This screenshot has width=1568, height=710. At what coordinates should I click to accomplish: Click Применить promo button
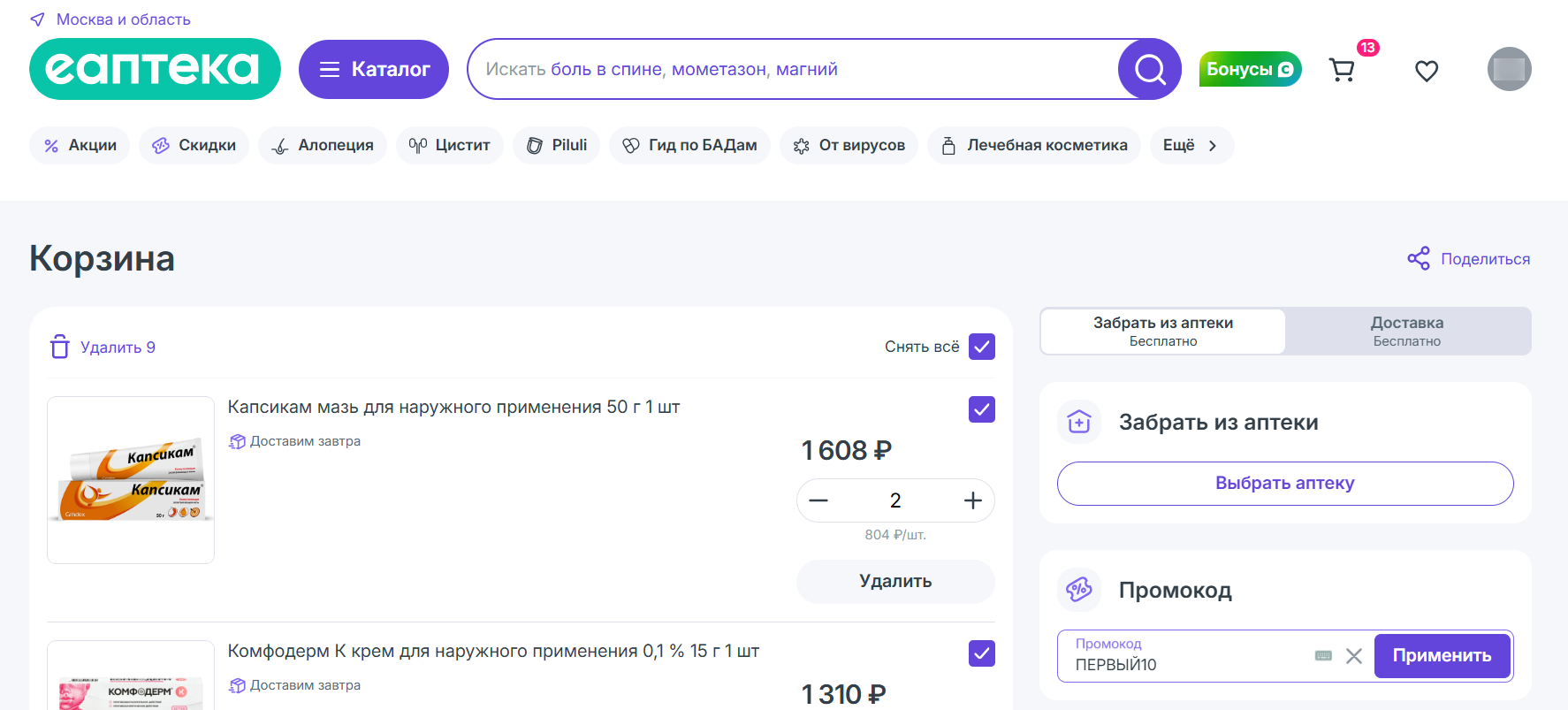(x=1442, y=656)
